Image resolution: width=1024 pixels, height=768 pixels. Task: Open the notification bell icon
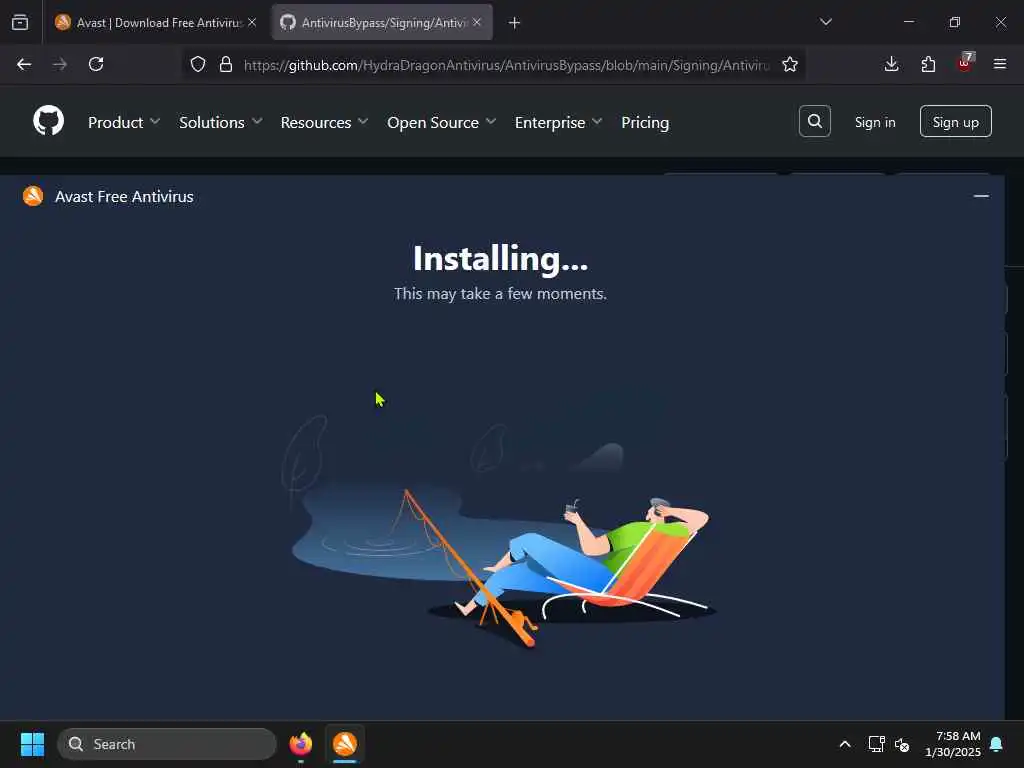pos(996,744)
